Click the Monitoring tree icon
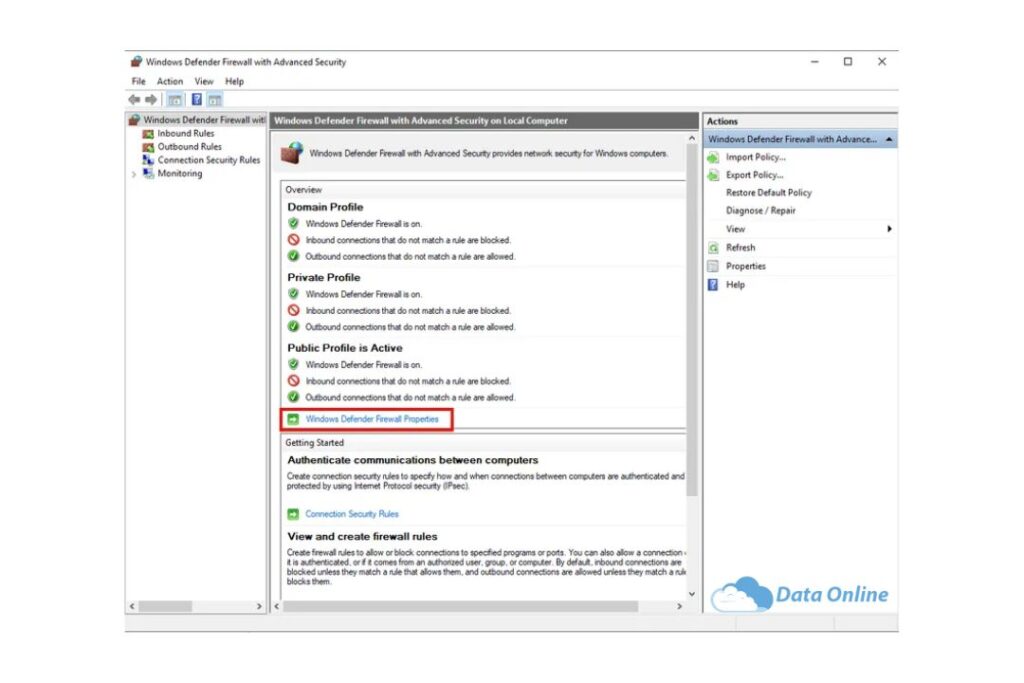This screenshot has height=683, width=1024. [x=148, y=174]
